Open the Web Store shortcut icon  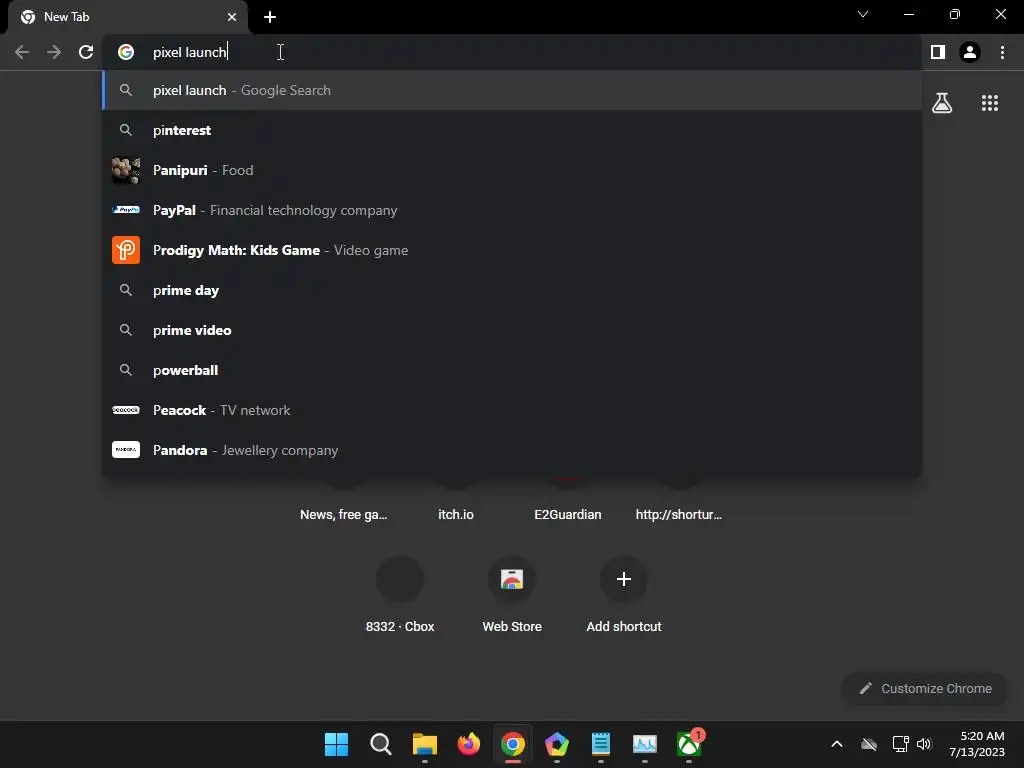tap(512, 579)
